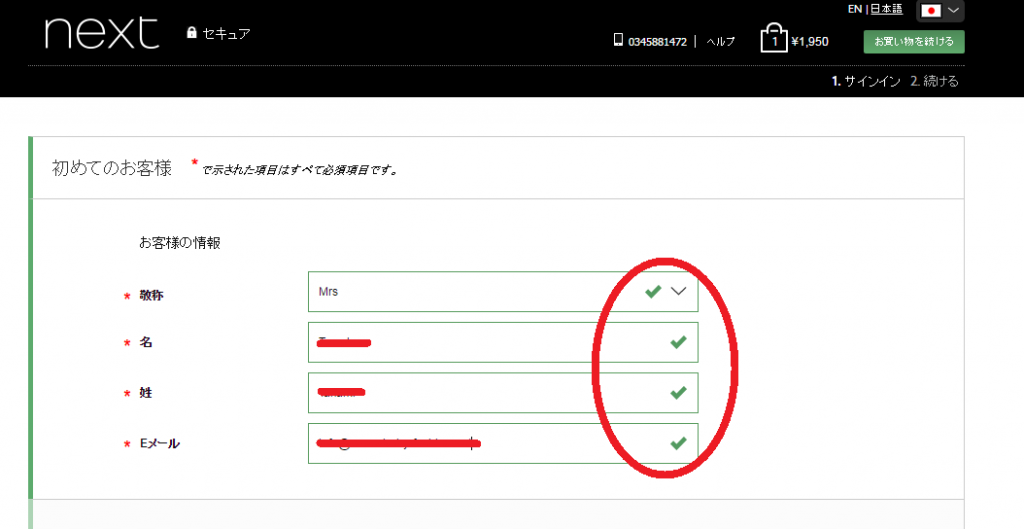Click the phone icon beside 0345881472

(618, 40)
